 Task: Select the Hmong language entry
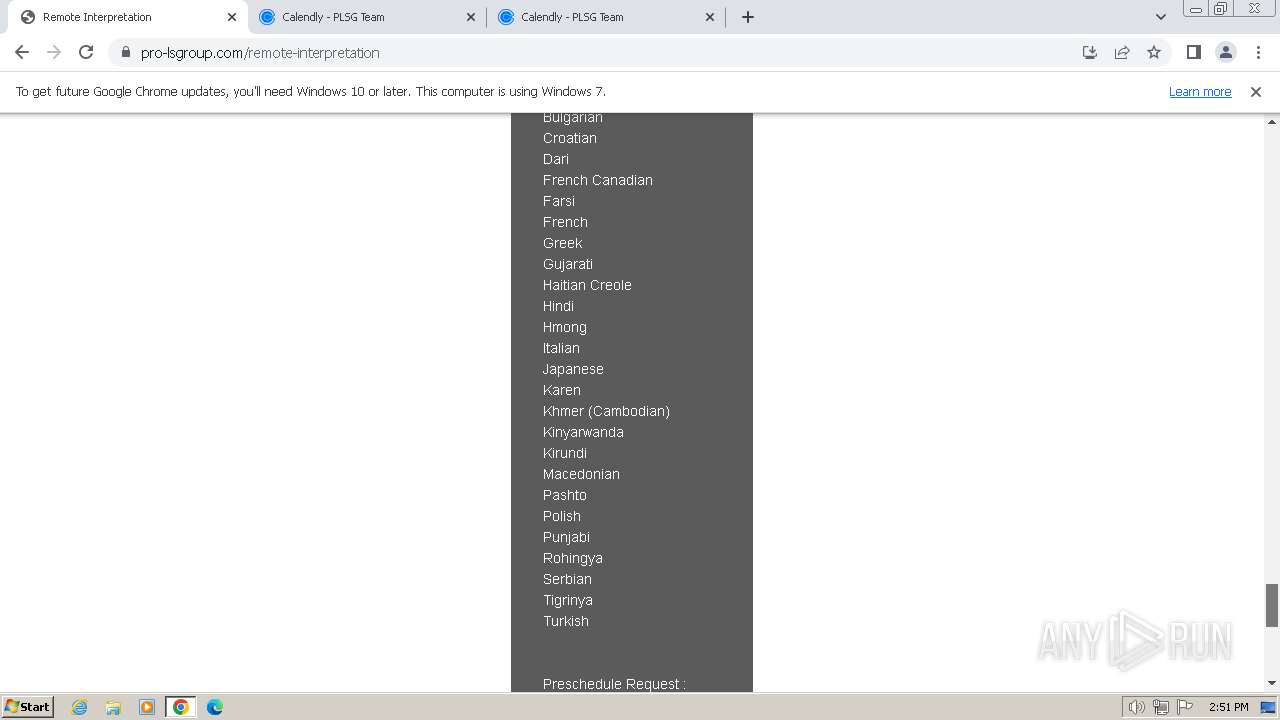565,327
